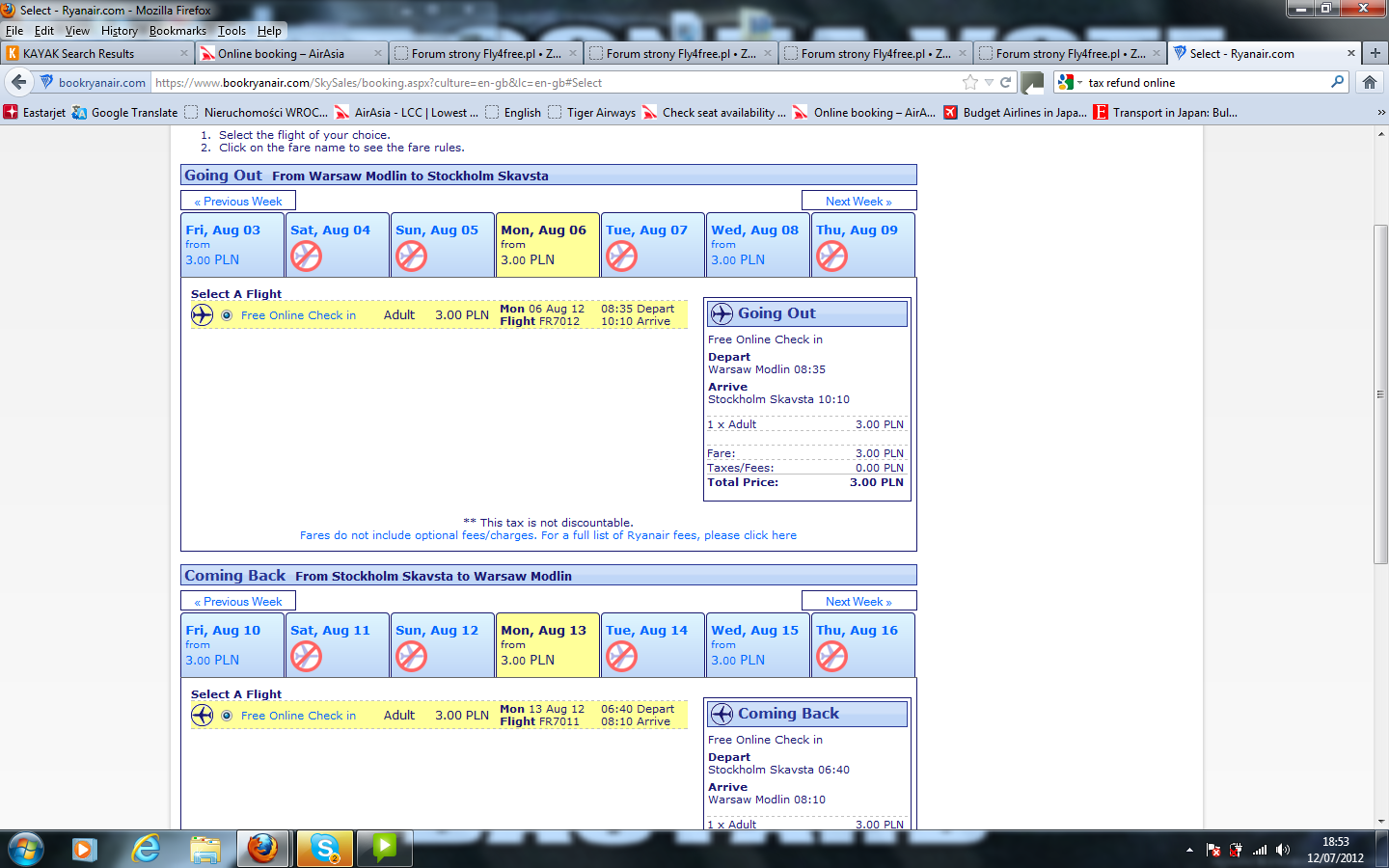This screenshot has height=868, width=1389.
Task: Open the Windows Start menu
Action: (x=26, y=849)
